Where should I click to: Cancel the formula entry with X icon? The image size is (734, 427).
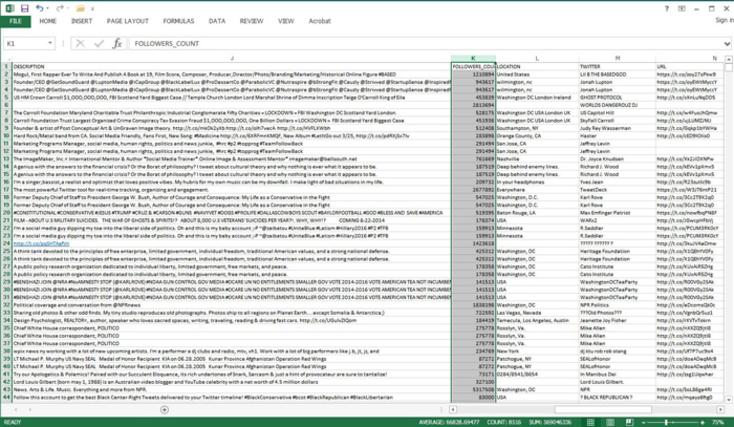pos(80,44)
